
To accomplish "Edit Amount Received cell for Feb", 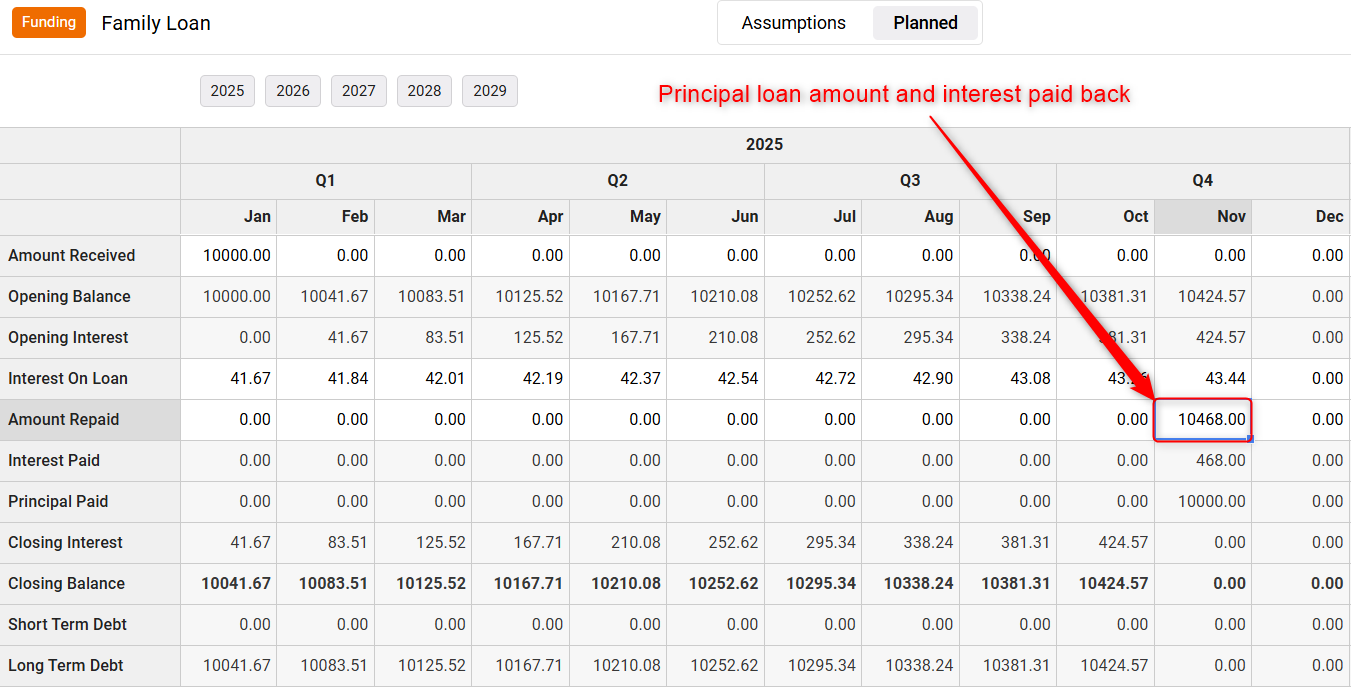I will tap(326, 256).
